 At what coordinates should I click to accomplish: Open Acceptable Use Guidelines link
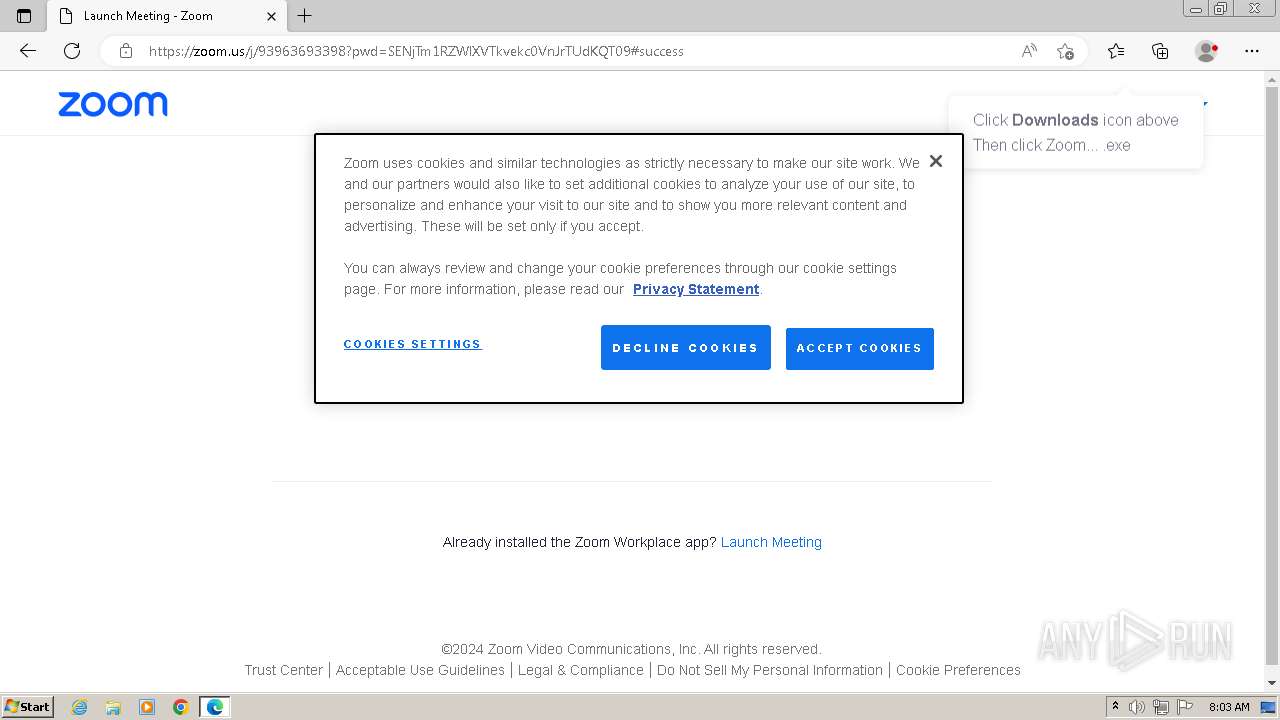click(x=420, y=670)
